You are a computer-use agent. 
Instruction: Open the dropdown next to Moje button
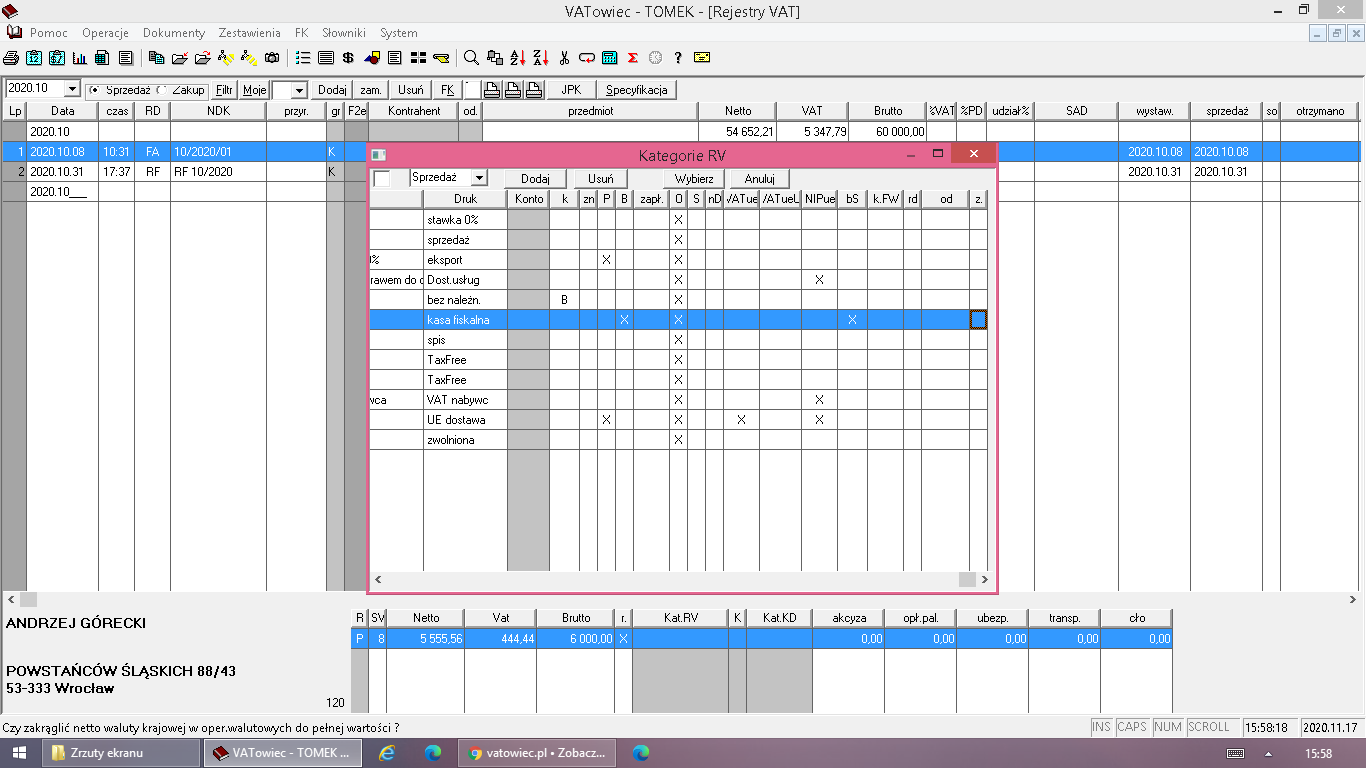tap(298, 90)
